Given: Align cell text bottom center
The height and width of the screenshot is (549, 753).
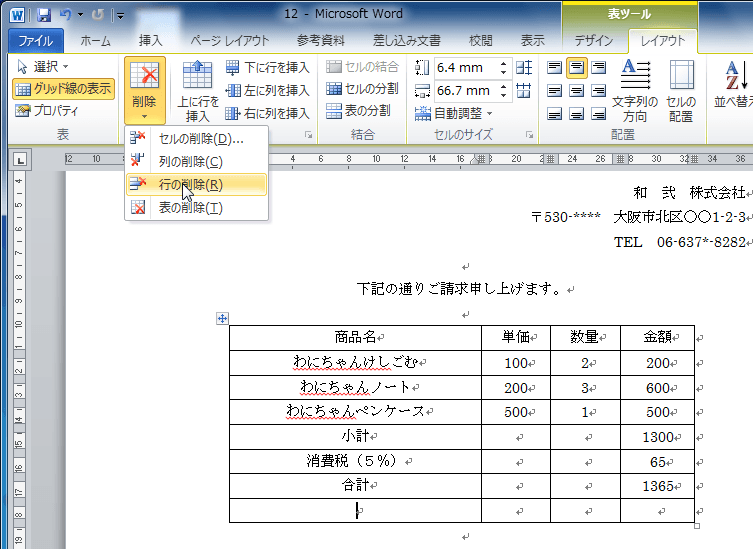Looking at the screenshot, I should 577,114.
